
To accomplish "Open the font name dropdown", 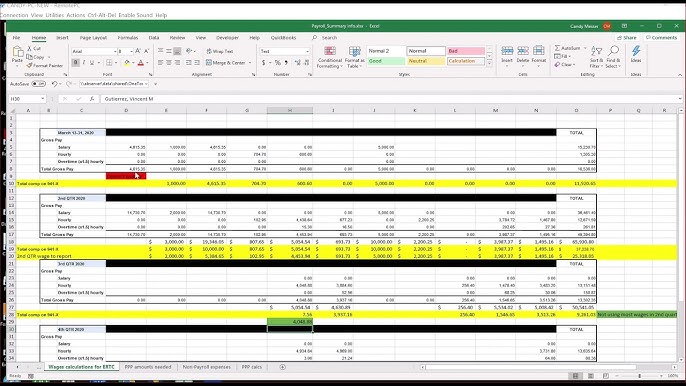I will coord(115,51).
